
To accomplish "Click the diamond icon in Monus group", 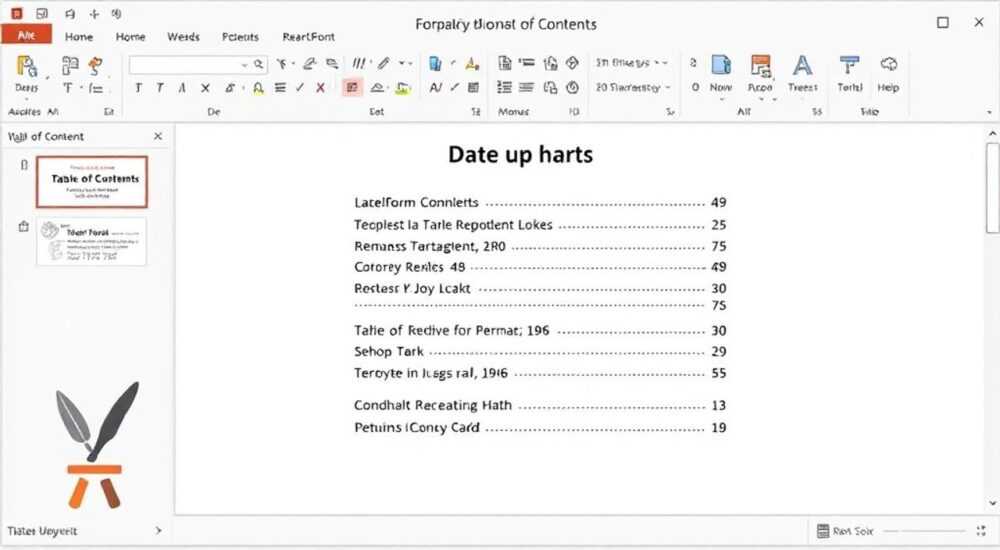I will coord(572,63).
